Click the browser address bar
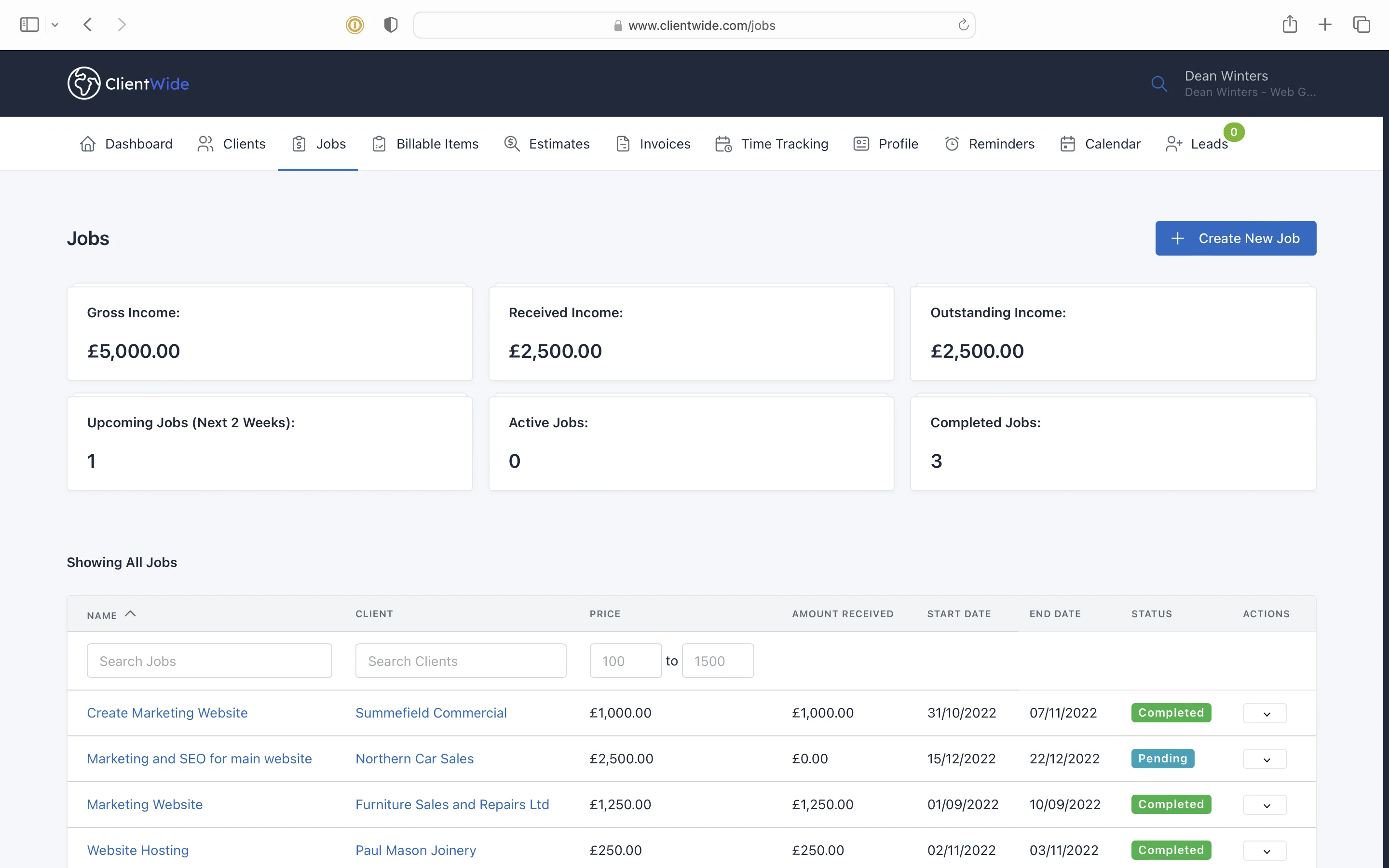Image resolution: width=1389 pixels, height=868 pixels. 694,25
